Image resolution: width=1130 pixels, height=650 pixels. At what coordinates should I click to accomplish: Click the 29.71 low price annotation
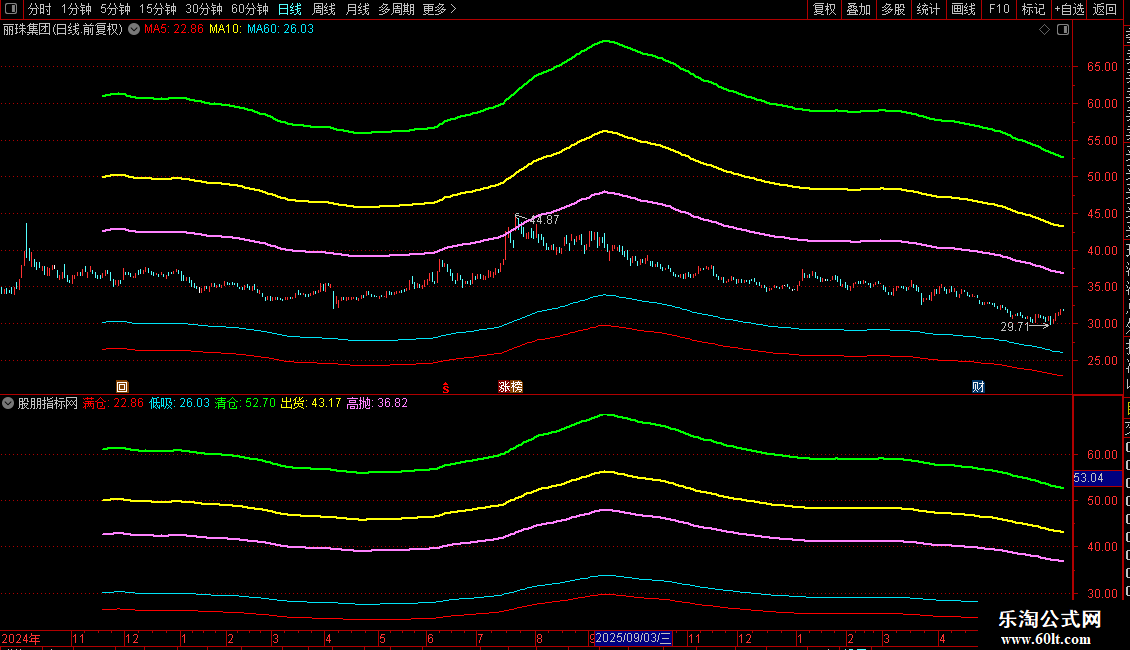pos(1015,327)
